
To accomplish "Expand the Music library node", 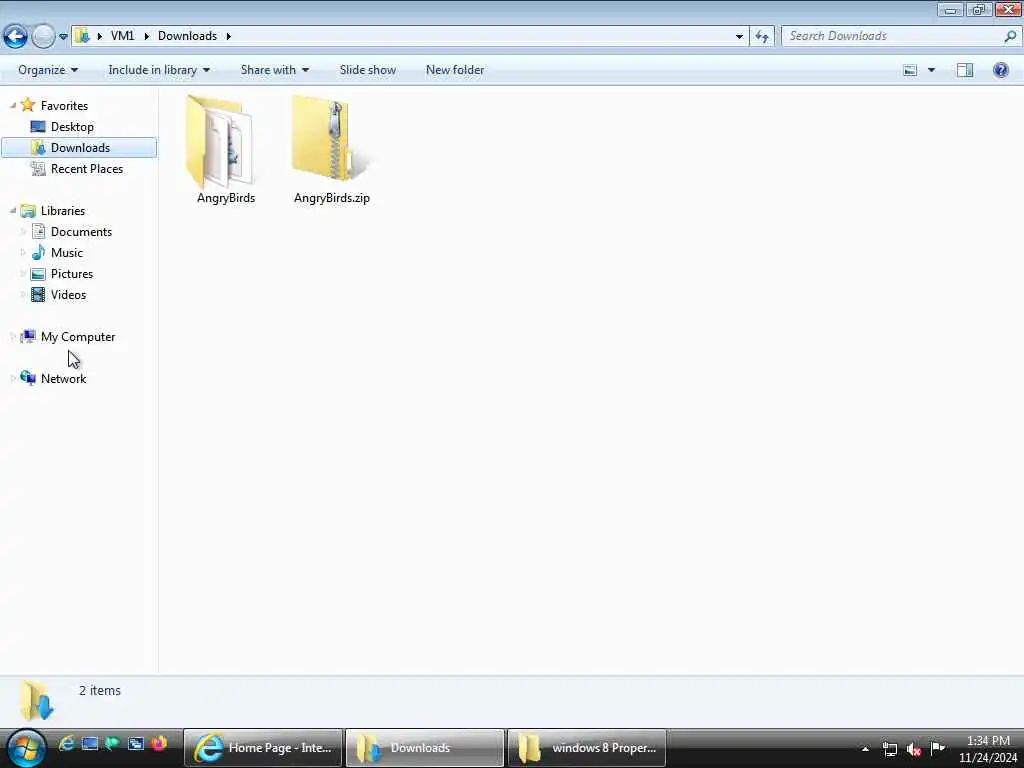I will (23, 253).
